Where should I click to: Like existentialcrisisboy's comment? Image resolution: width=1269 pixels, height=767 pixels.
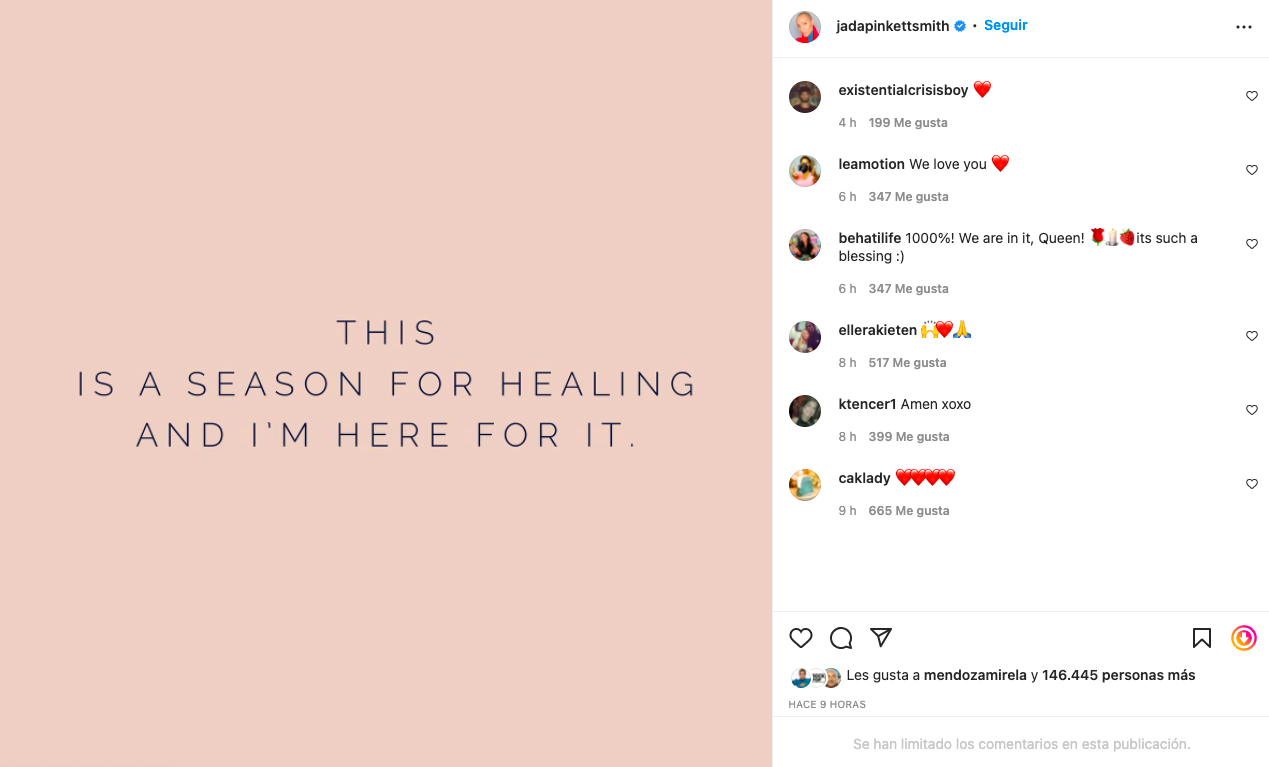(1251, 96)
